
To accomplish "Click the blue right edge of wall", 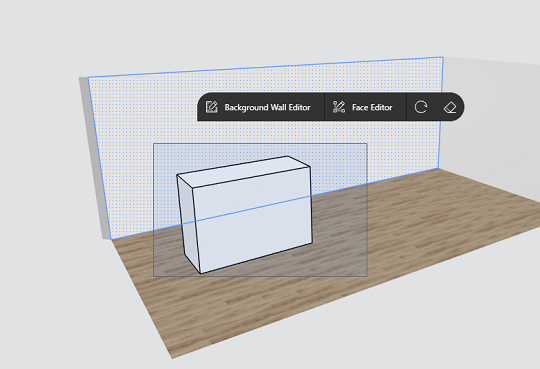I will (441, 113).
